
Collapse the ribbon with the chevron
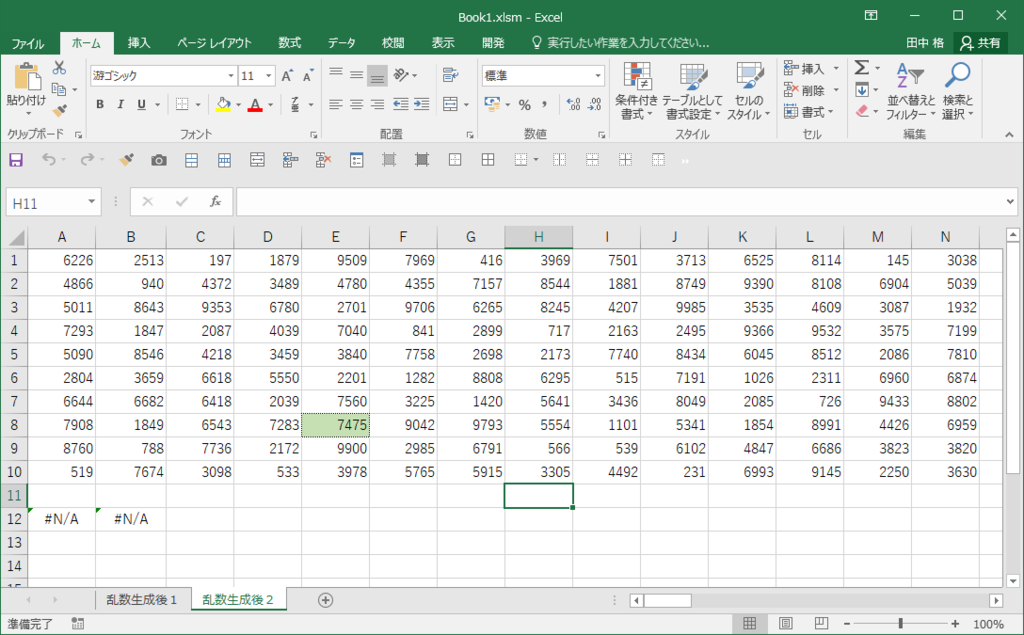click(1010, 135)
